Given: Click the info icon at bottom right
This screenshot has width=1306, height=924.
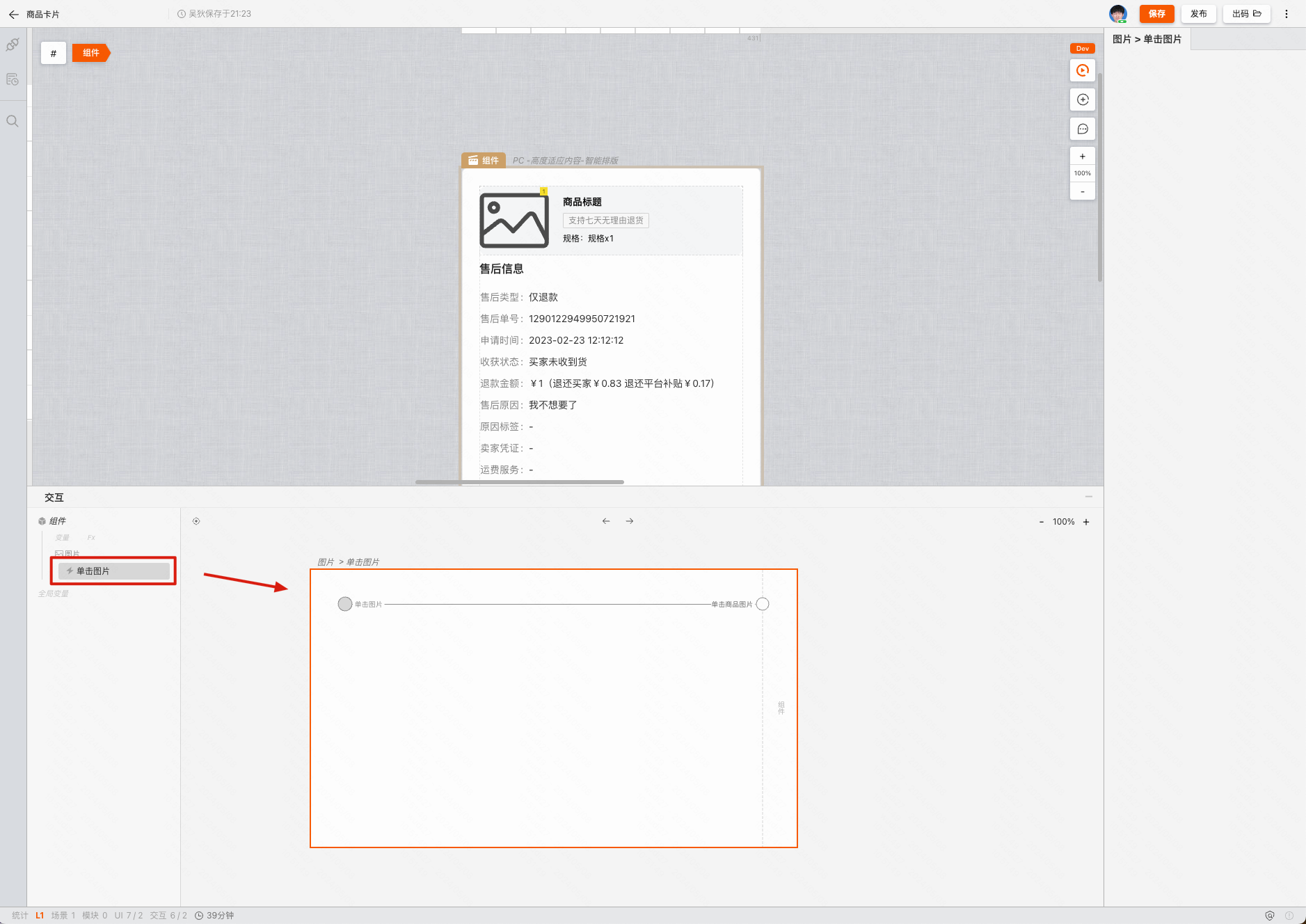Looking at the screenshot, I should coord(1289,916).
